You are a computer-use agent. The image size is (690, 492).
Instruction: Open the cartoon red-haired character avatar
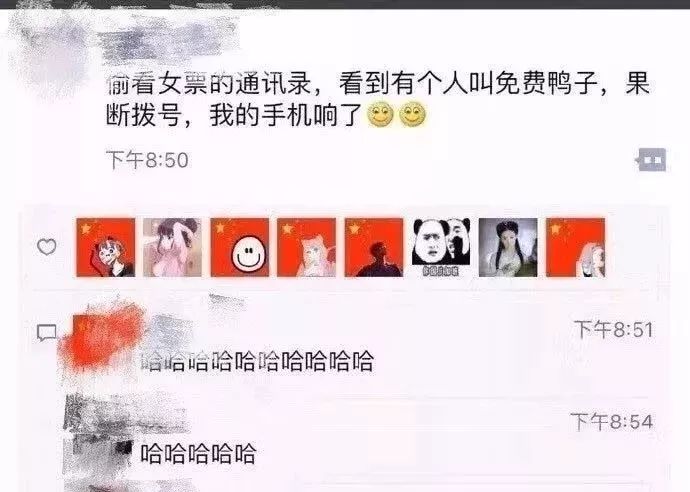tap(106, 247)
